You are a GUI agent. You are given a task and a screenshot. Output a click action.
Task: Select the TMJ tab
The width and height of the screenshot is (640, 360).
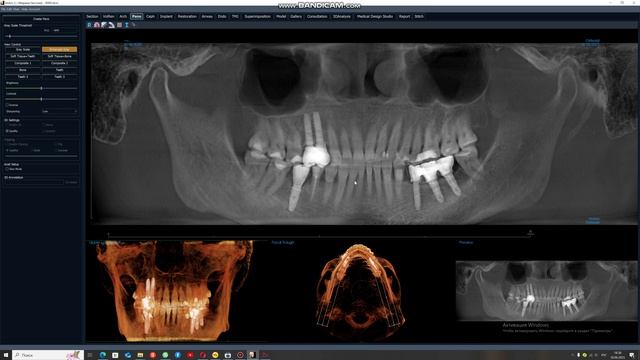(x=235, y=16)
